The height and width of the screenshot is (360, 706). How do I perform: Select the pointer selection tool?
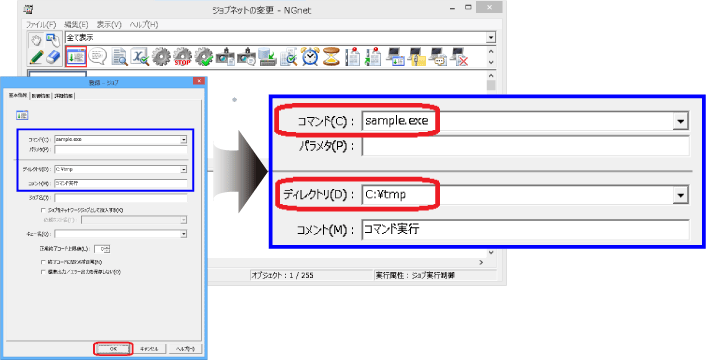(x=53, y=41)
